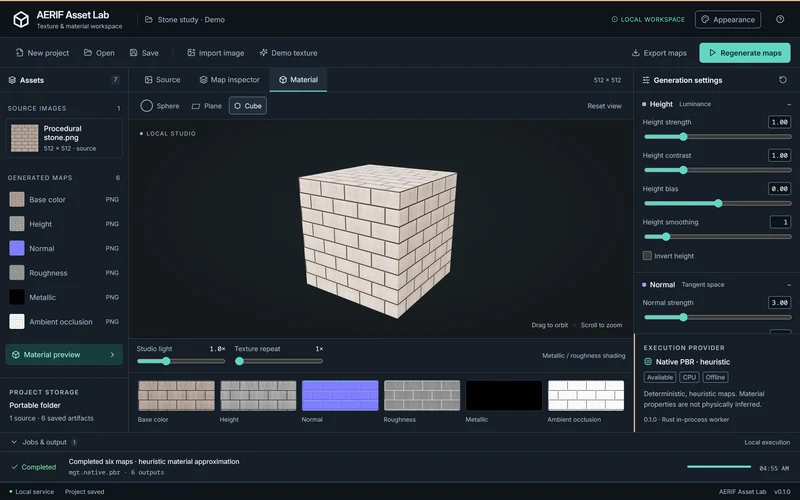
Task: Click the Height strength value field
Action: click(780, 122)
